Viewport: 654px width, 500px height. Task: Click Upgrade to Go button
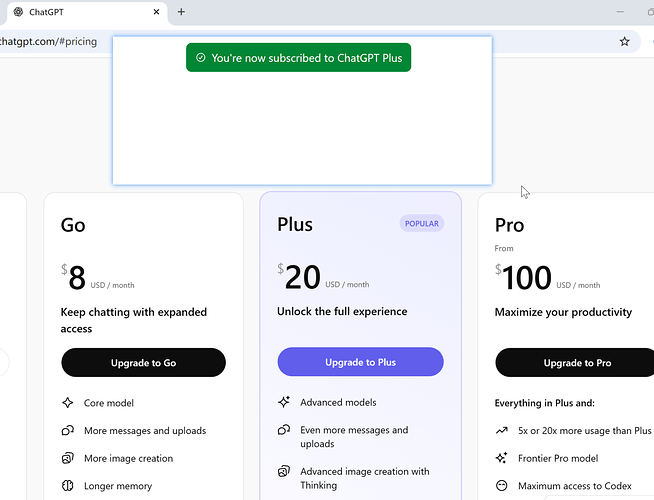(x=143, y=362)
